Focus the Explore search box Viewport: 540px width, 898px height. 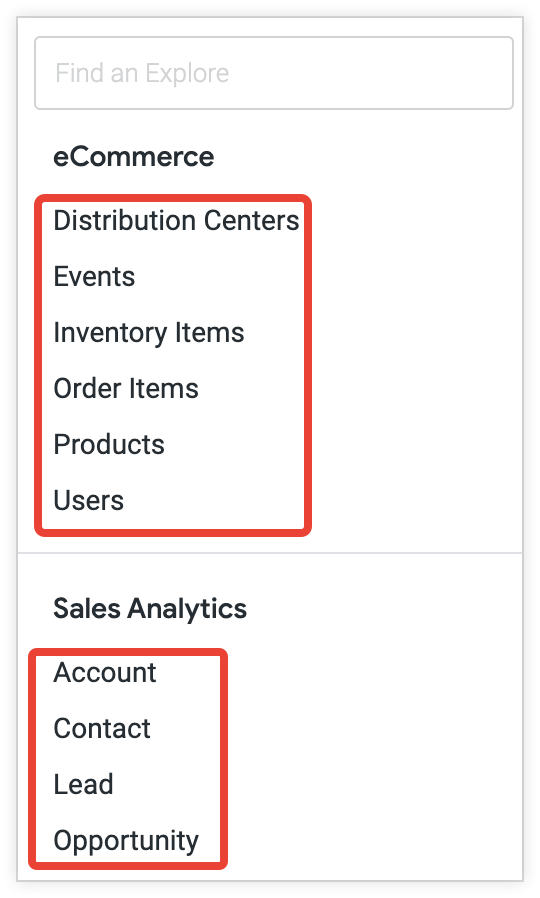[x=274, y=73]
